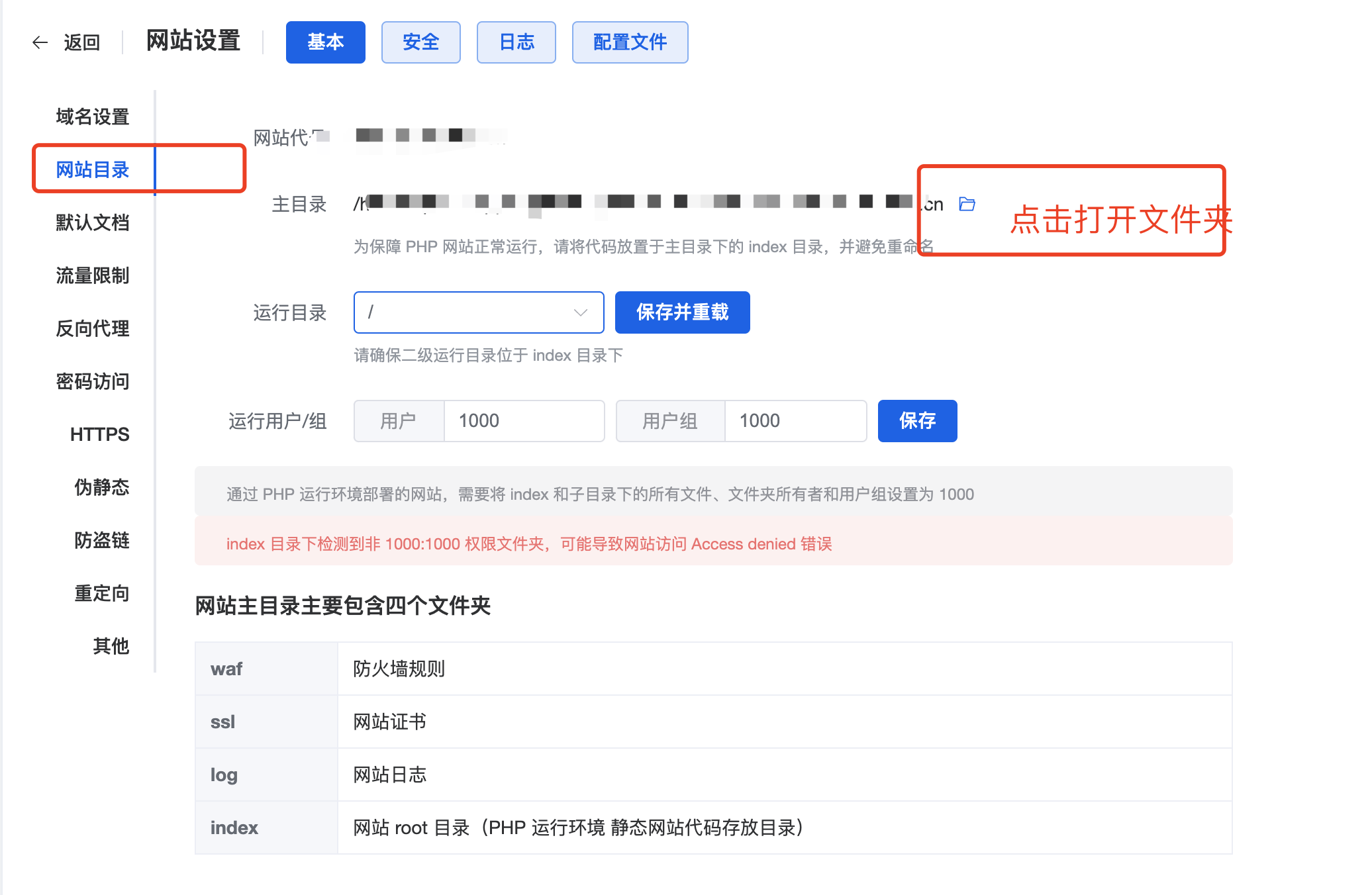Click the back arrow beside 返回
Viewport: 1372px width, 895px height.
[40, 42]
